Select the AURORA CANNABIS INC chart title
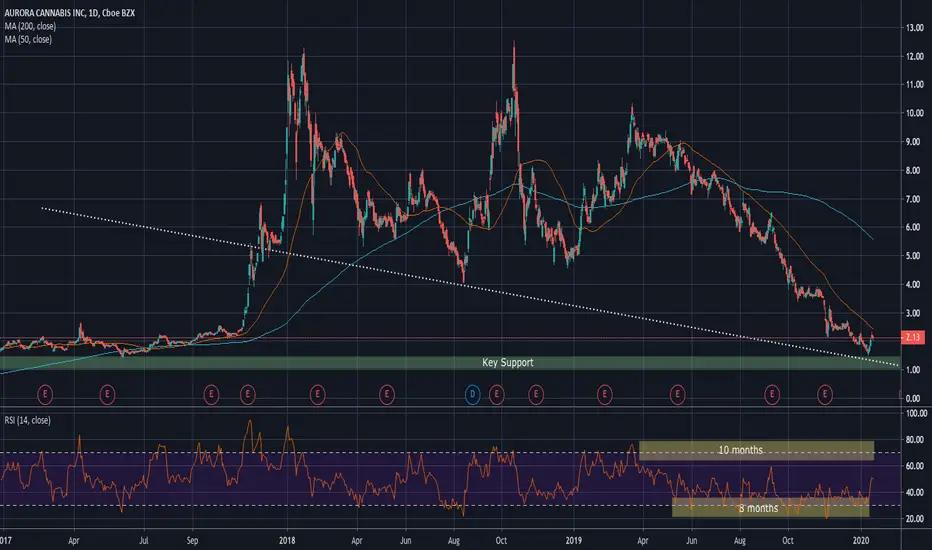 pyautogui.click(x=70, y=12)
